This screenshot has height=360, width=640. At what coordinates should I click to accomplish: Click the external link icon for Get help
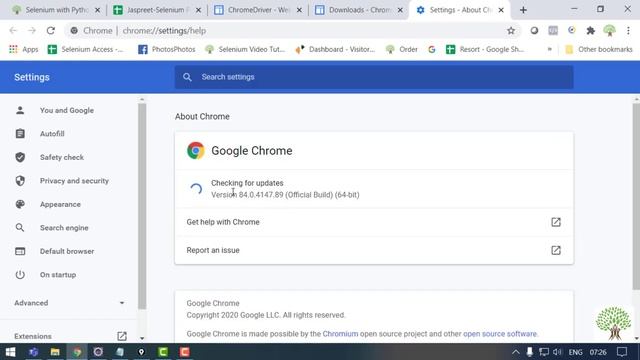click(556, 222)
